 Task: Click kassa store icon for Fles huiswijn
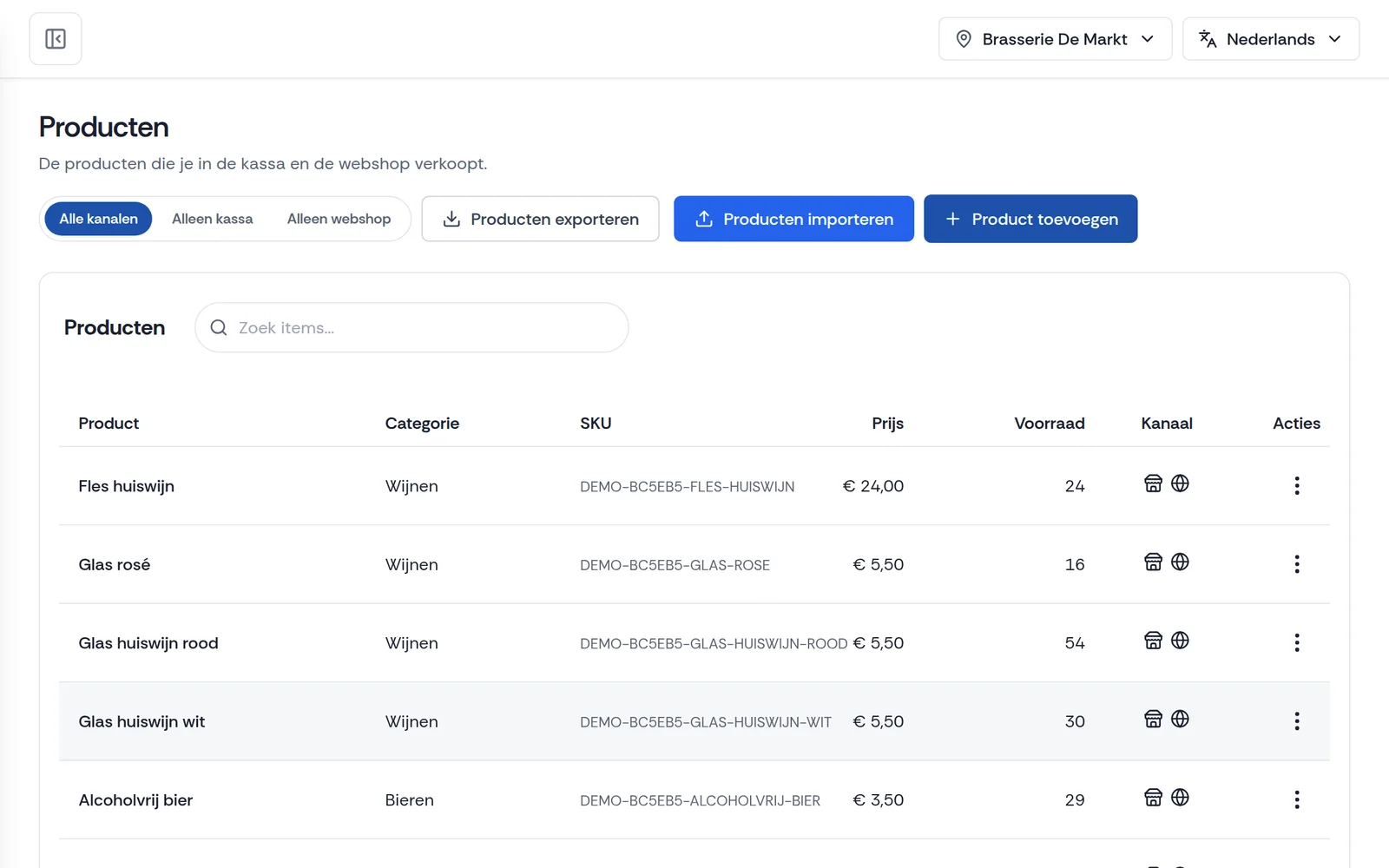(1153, 483)
